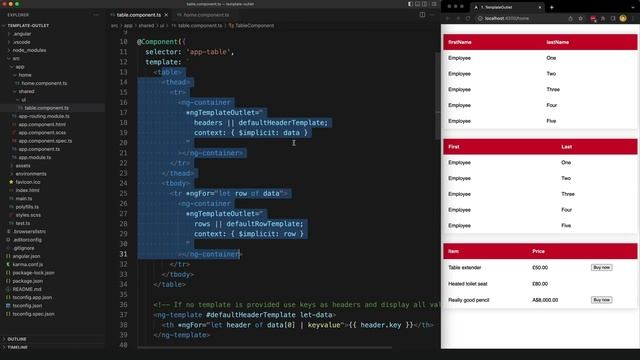Click TableComponent in the breadcrumb
Screen dimensions: 640x360
[x=254, y=25]
